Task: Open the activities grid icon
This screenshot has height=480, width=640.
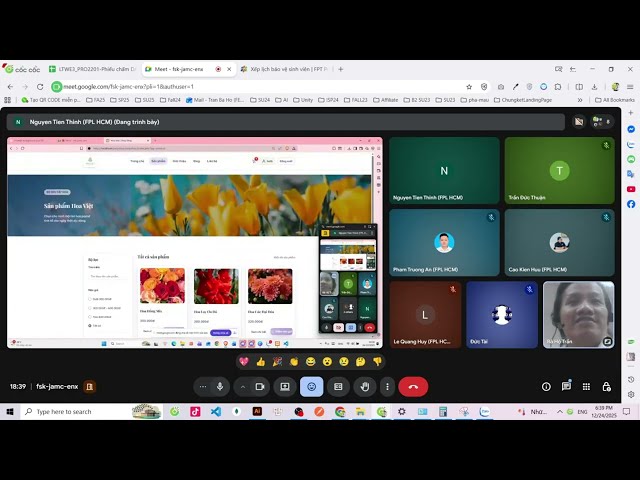Action: point(586,387)
